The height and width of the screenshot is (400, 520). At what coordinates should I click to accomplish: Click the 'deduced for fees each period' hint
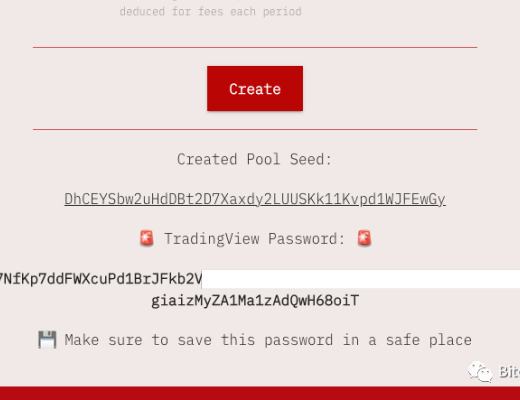(211, 12)
